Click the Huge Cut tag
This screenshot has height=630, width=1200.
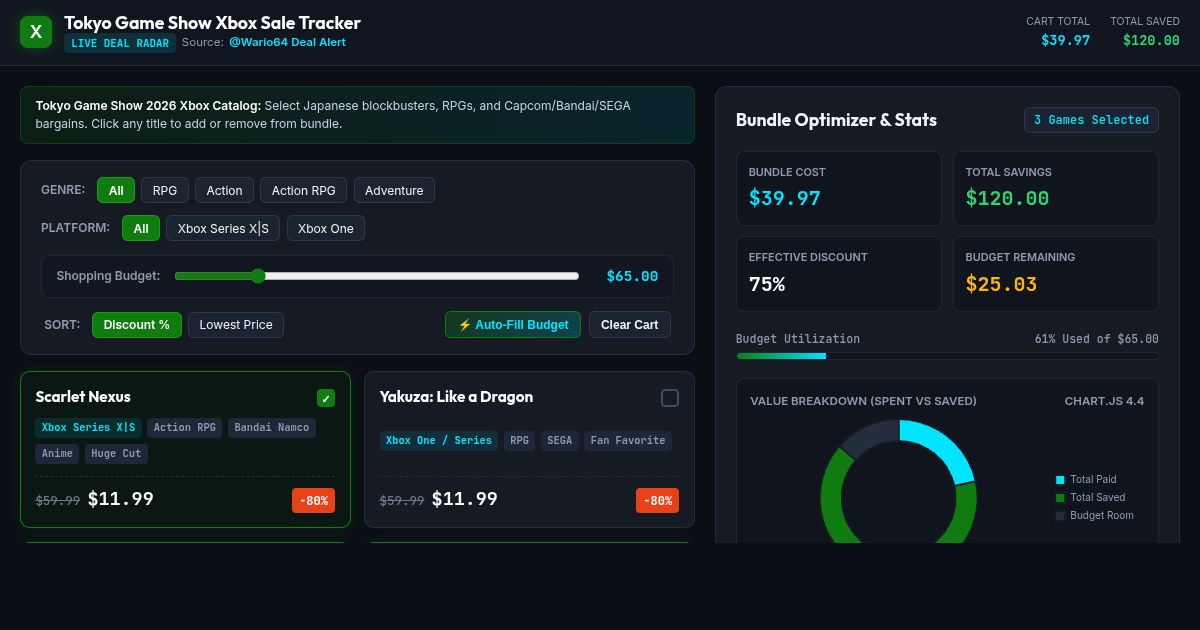click(x=116, y=454)
